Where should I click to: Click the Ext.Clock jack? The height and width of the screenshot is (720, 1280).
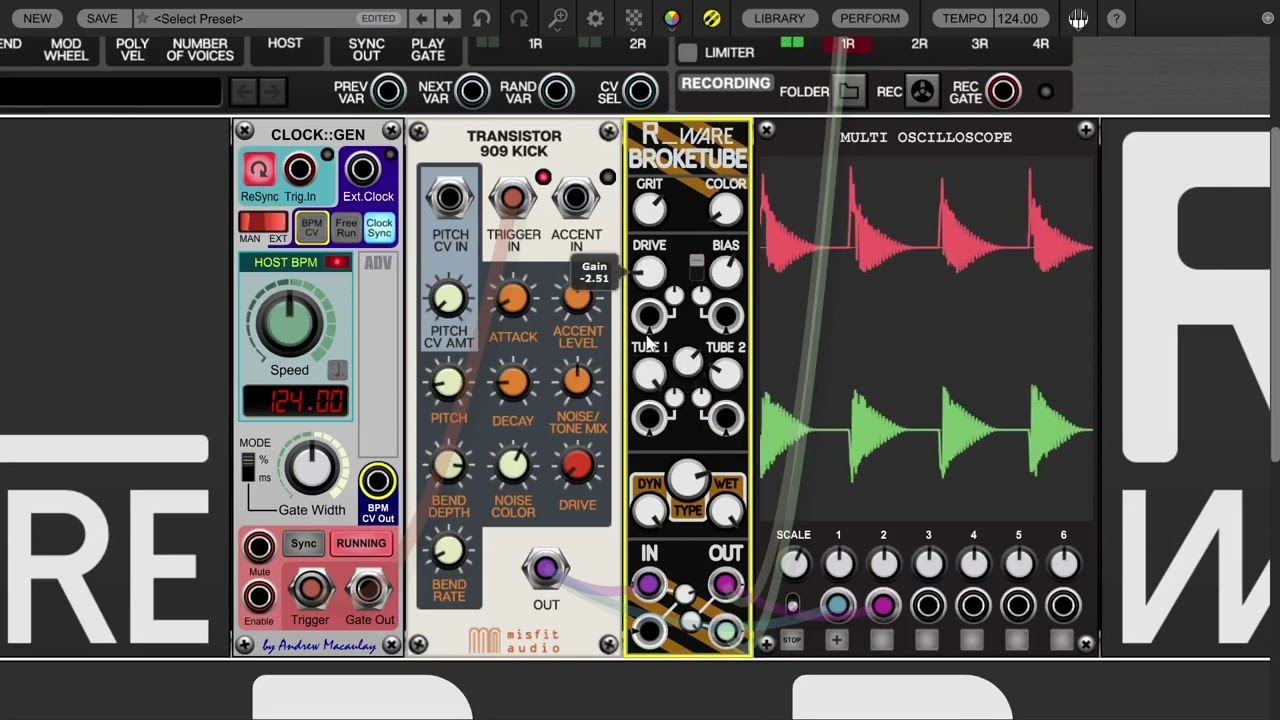coord(363,169)
